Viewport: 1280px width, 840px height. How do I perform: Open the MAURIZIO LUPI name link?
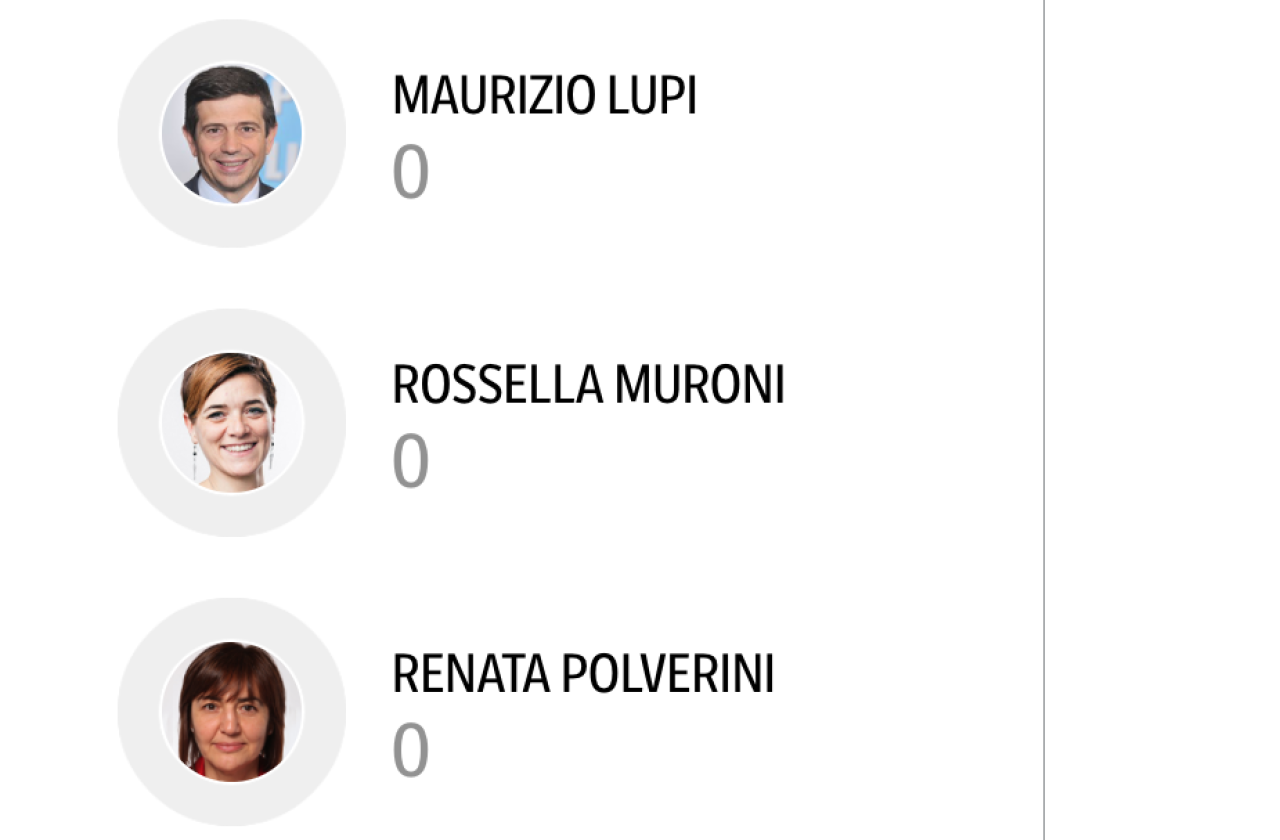click(x=544, y=96)
